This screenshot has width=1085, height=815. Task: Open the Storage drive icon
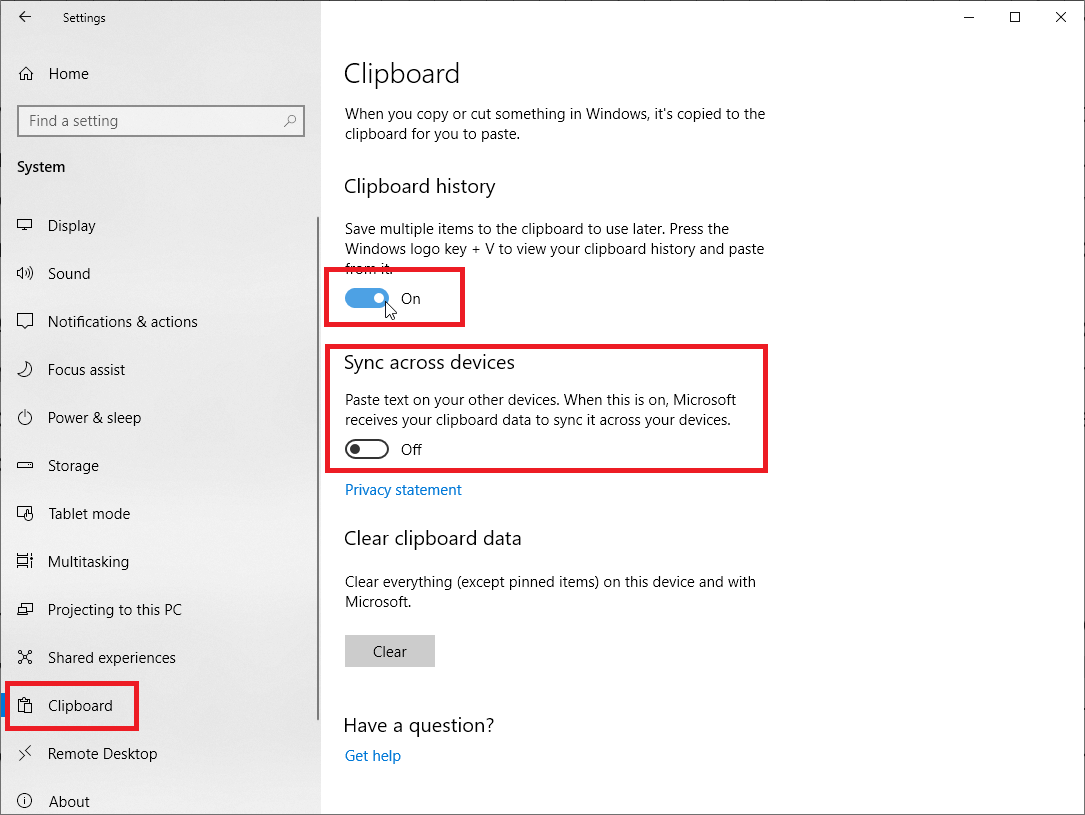pos(24,465)
